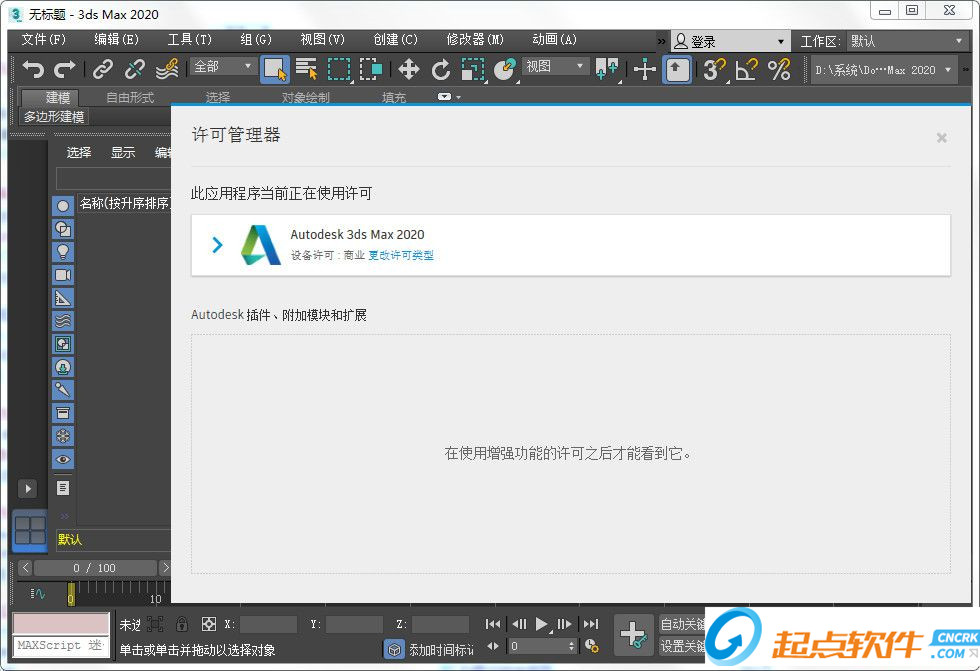Click the Percent Snap icon
The height and width of the screenshot is (671, 980).
(779, 69)
